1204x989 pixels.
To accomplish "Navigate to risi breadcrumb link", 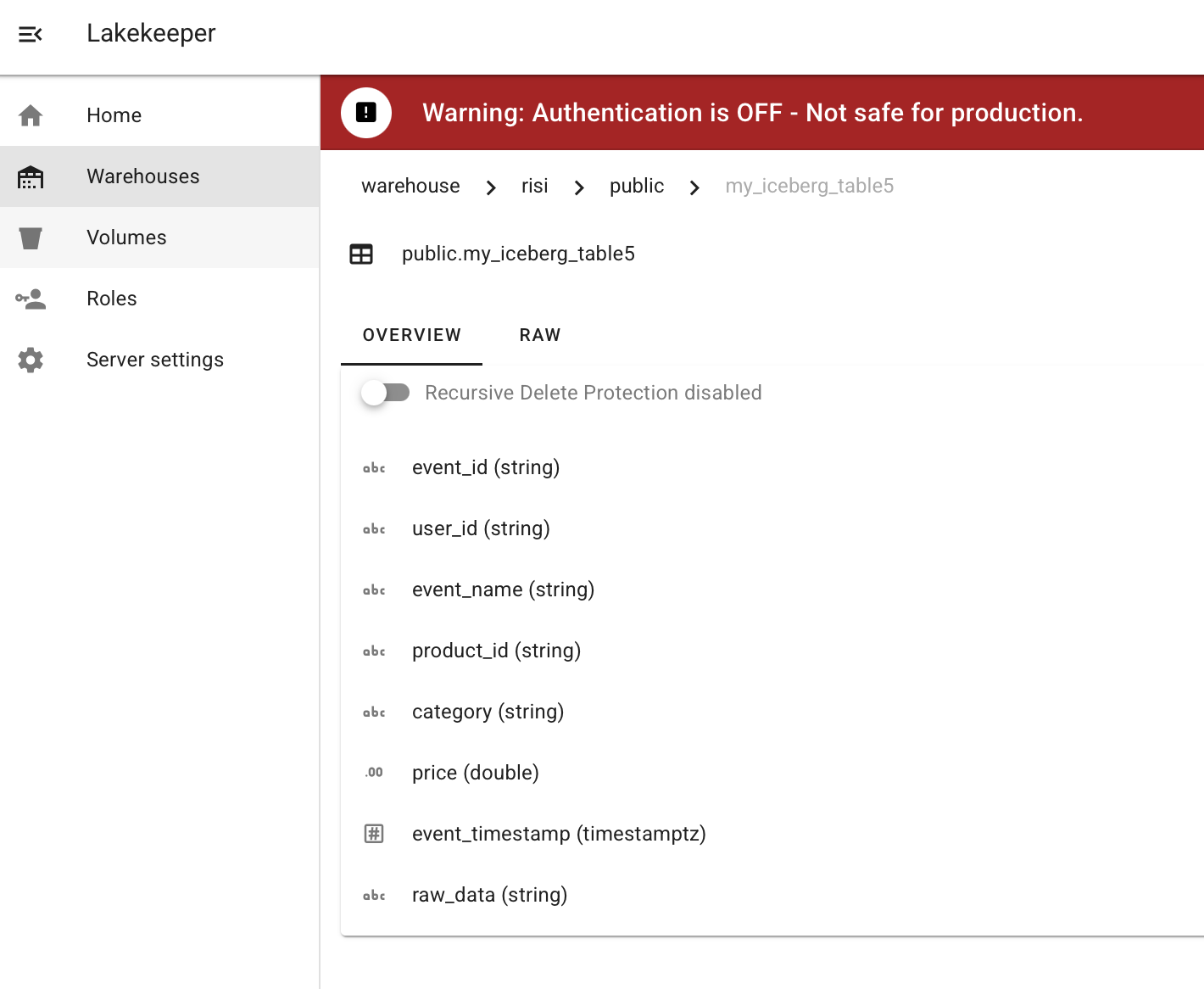I will click(534, 186).
